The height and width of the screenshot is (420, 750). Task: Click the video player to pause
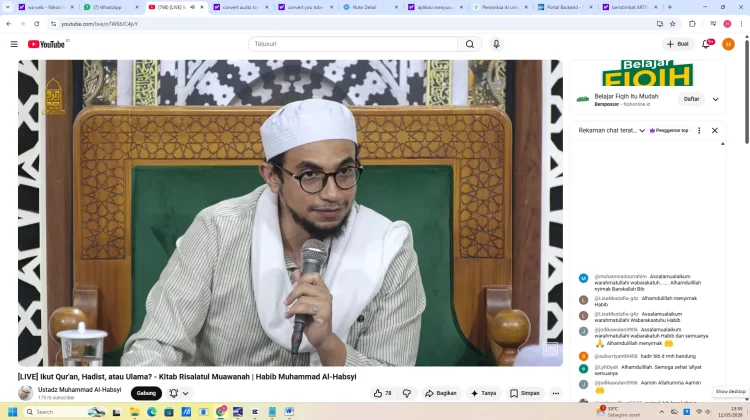point(290,213)
